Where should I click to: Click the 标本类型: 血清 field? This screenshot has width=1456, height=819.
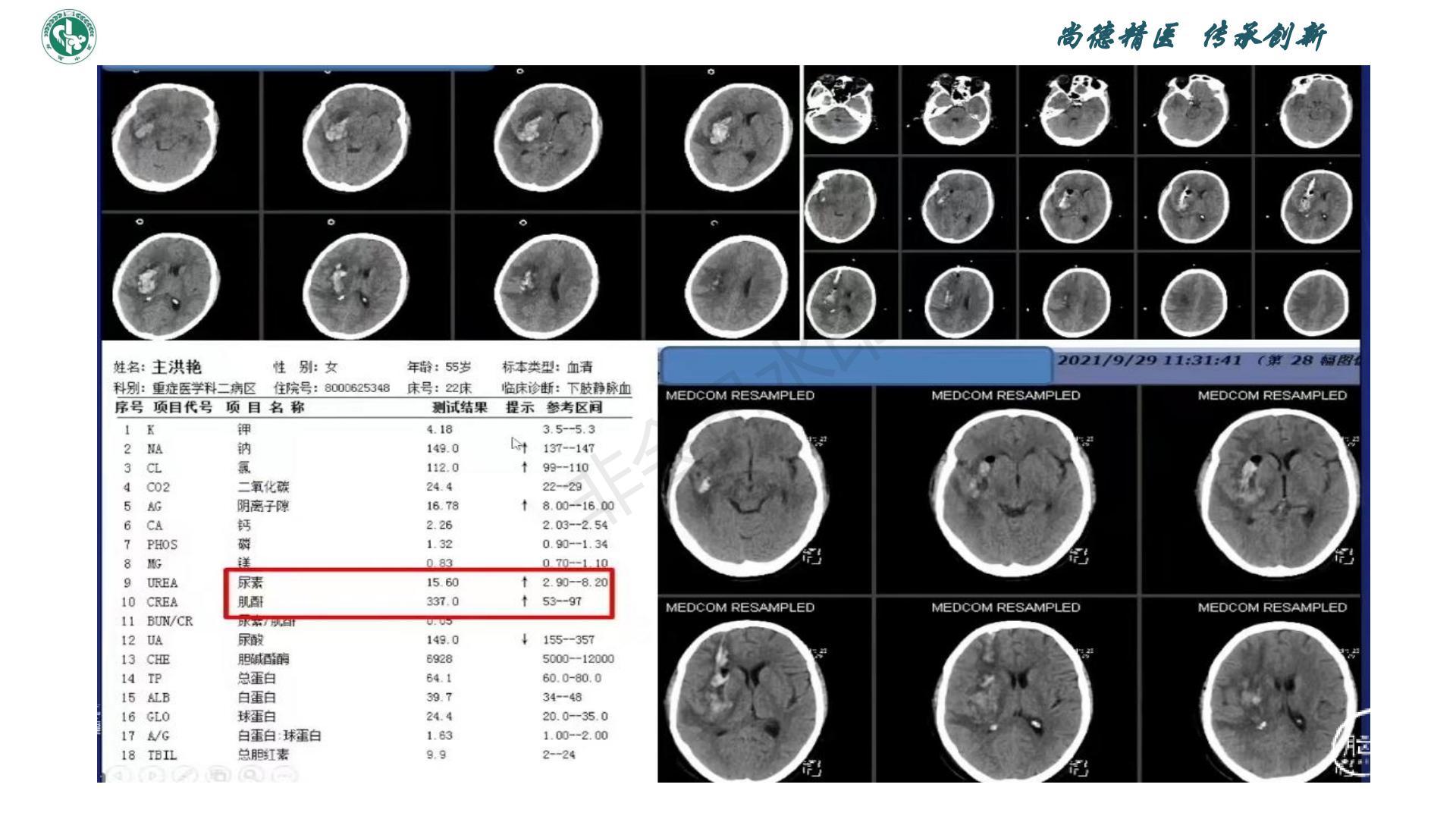click(x=547, y=367)
